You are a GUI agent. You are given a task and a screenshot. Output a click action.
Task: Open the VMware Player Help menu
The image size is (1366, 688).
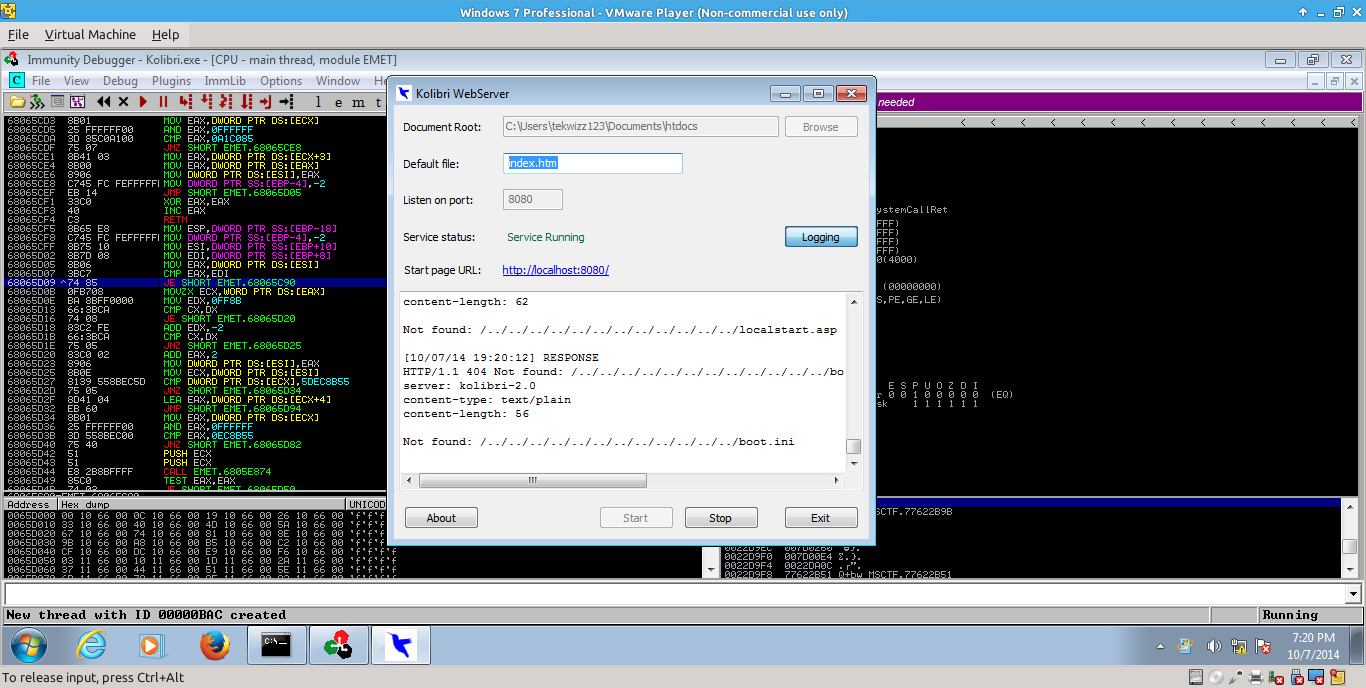(165, 34)
